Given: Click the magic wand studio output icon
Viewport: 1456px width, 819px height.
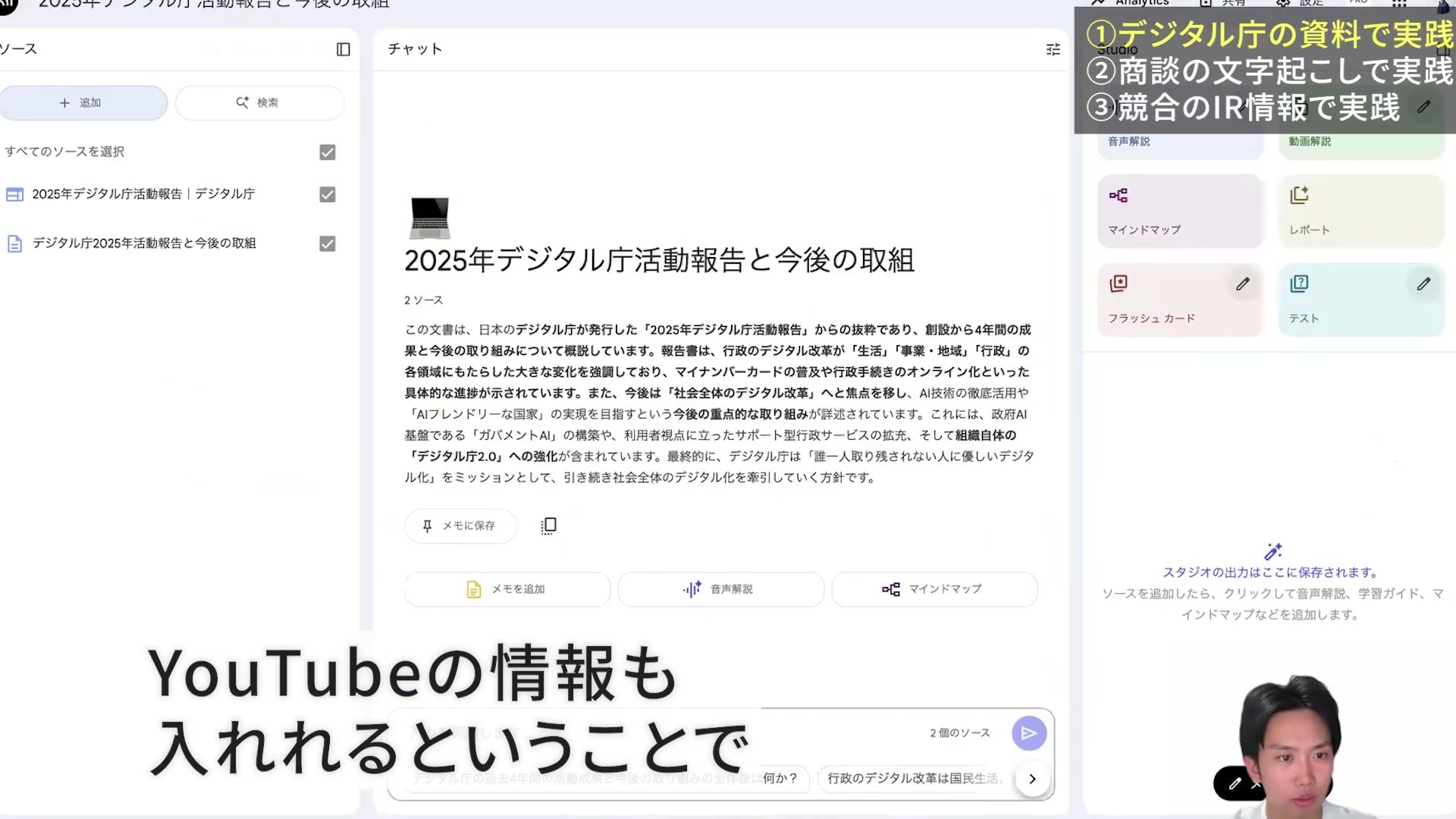Looking at the screenshot, I should pyautogui.click(x=1272, y=551).
